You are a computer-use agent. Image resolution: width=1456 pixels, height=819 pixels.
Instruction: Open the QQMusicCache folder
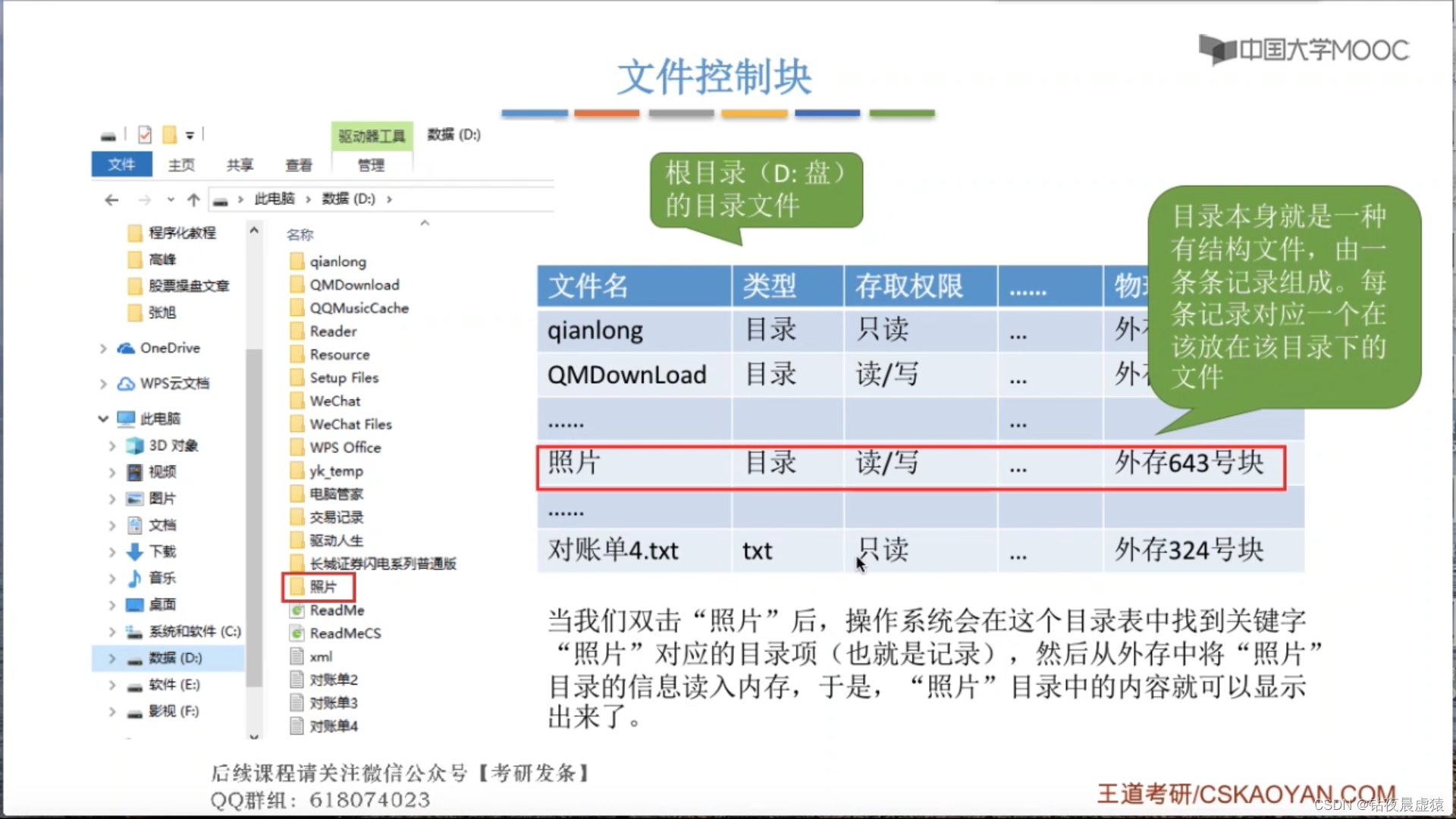pyautogui.click(x=350, y=308)
